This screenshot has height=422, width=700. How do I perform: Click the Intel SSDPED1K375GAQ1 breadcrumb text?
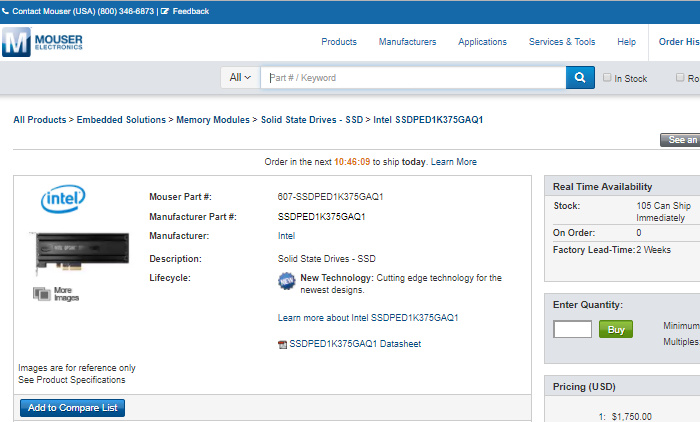coord(428,120)
